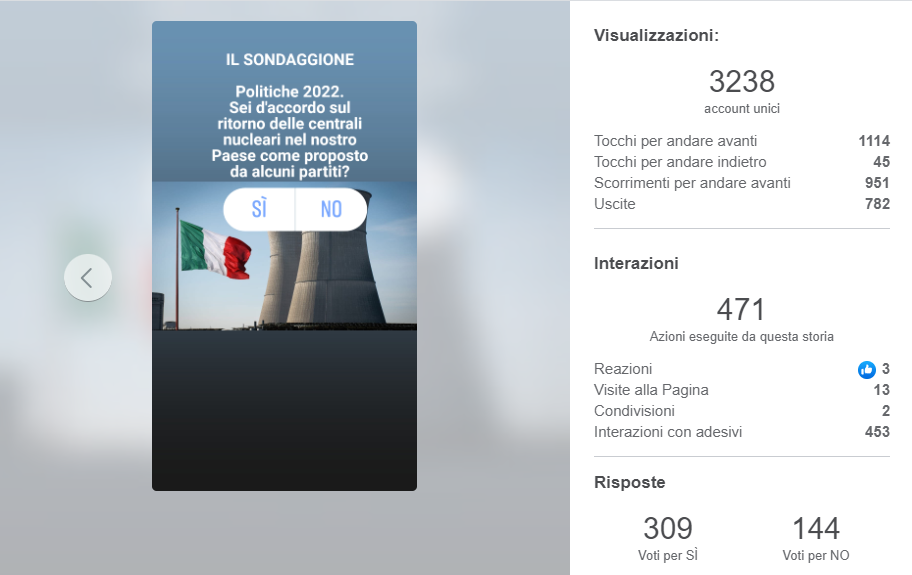
Task: Click the 'Uscite' metric row
Action: pyautogui.click(x=742, y=203)
